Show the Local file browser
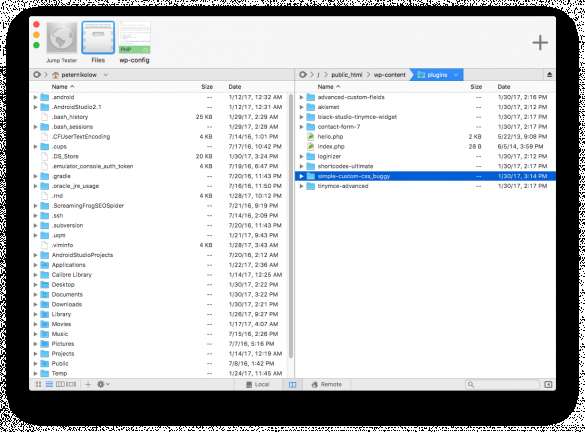585x432 pixels. point(257,384)
